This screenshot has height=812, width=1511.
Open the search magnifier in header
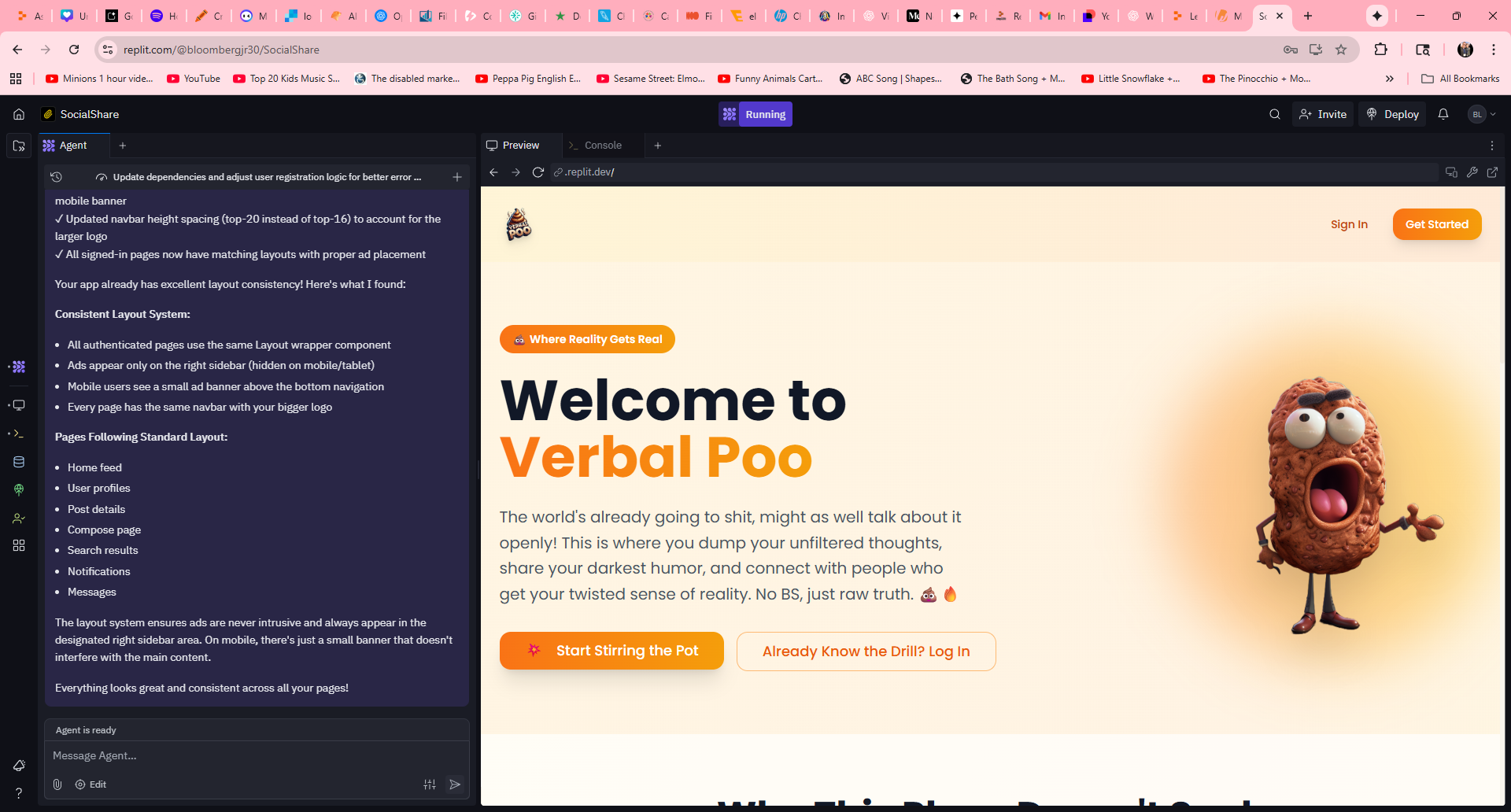[x=1274, y=114]
